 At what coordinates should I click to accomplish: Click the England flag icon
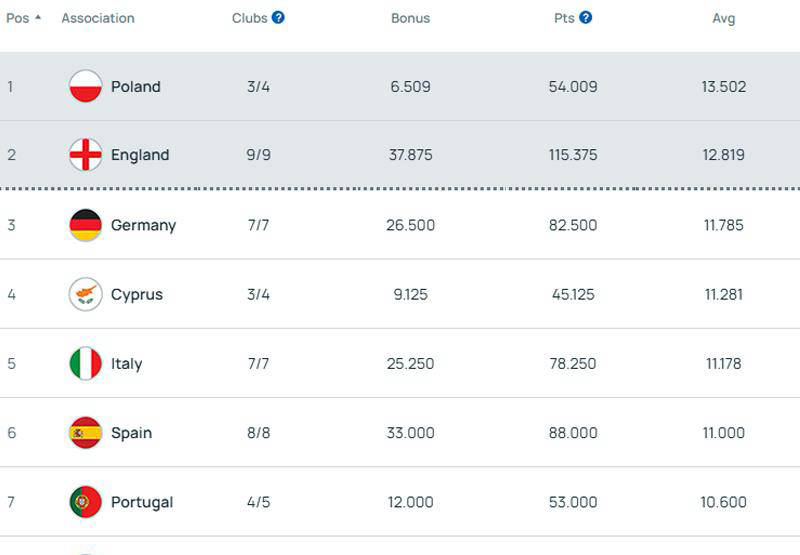click(86, 155)
